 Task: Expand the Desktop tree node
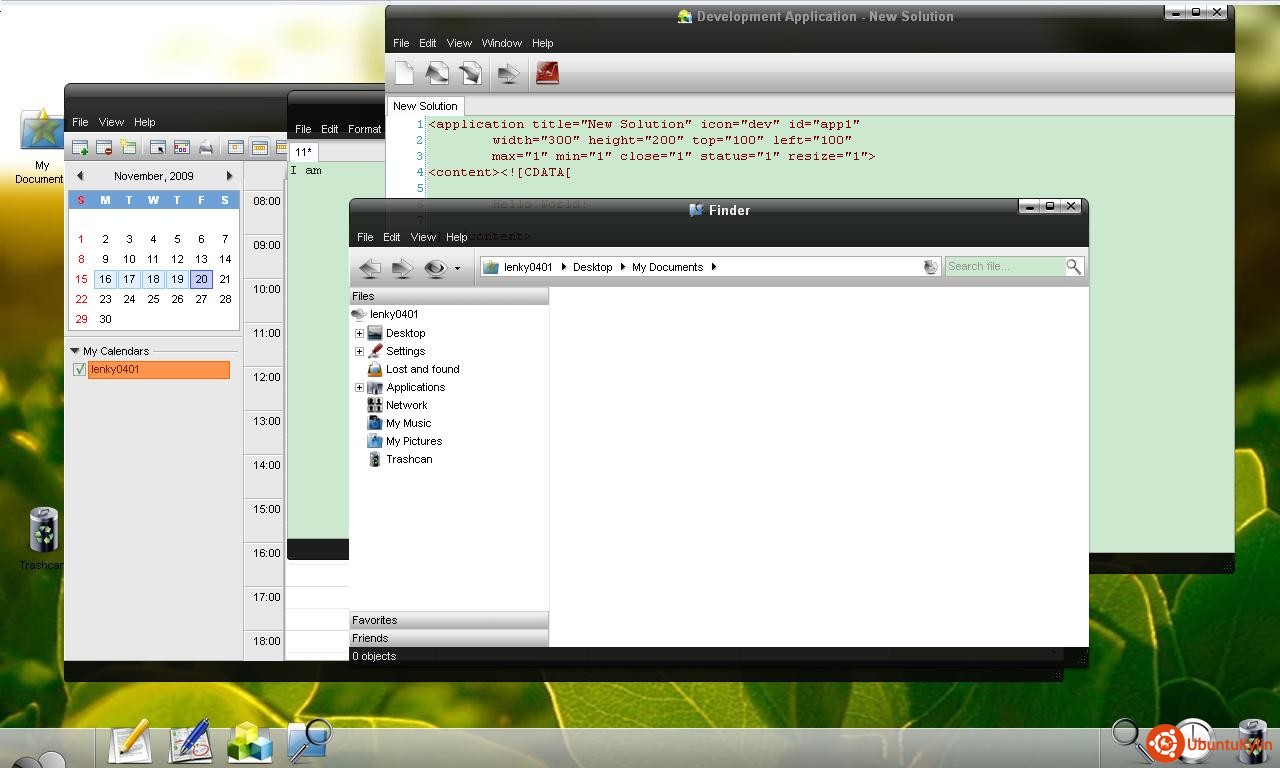click(359, 333)
